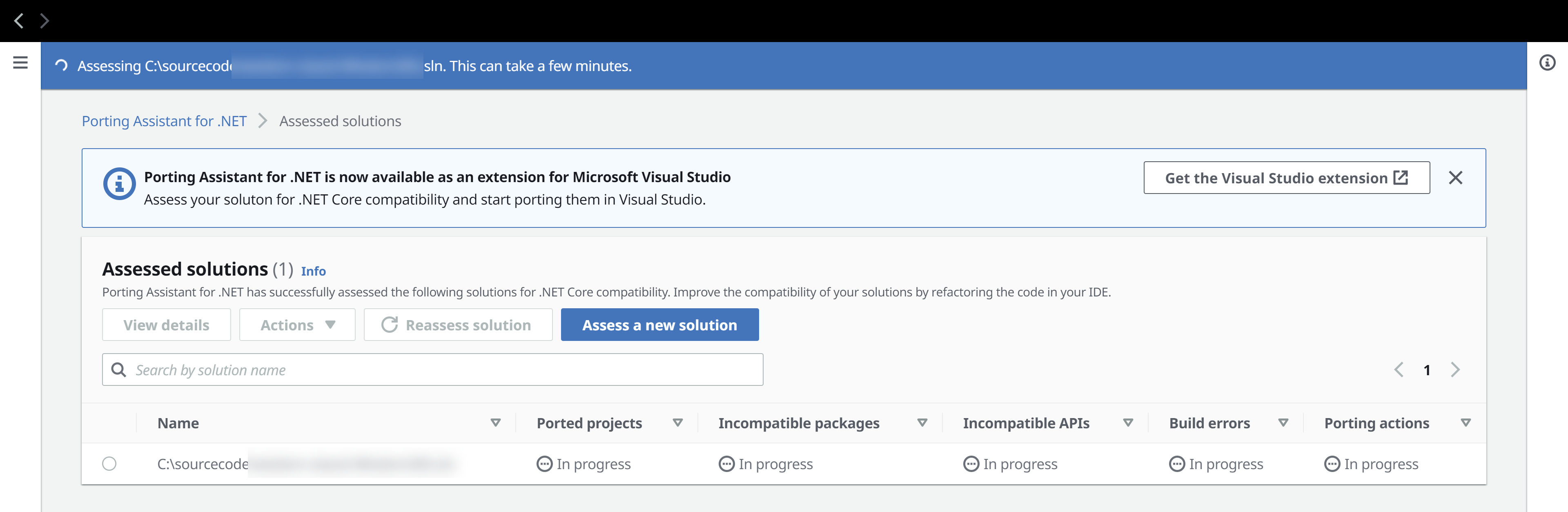
Task: Dismiss the Visual Studio extension notice
Action: [1455, 178]
